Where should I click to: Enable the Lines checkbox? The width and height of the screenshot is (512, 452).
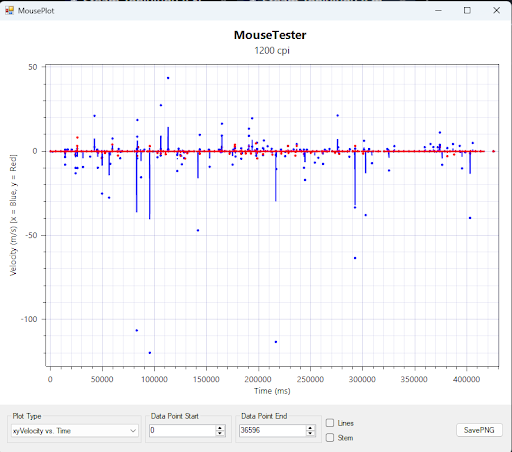(330, 423)
